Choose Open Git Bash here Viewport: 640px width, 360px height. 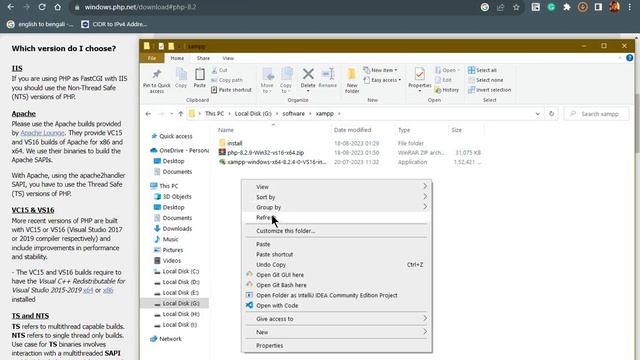pyautogui.click(x=337, y=285)
